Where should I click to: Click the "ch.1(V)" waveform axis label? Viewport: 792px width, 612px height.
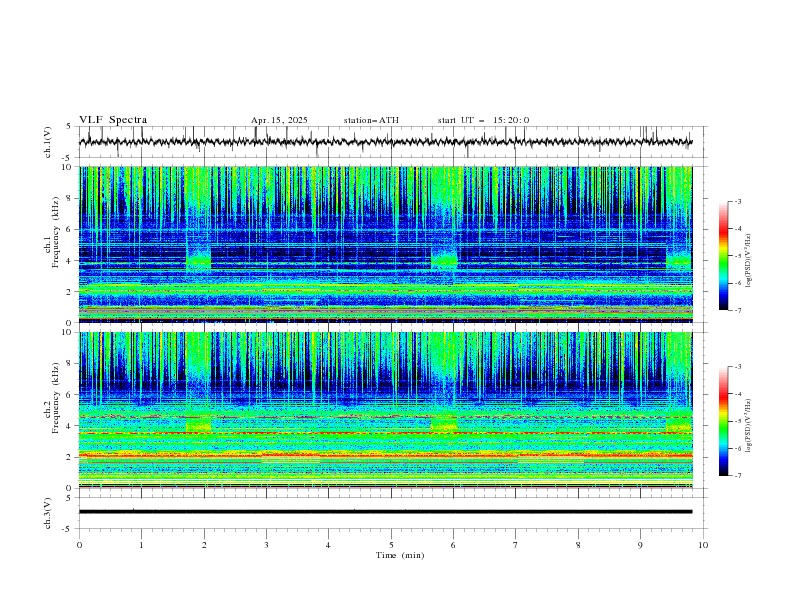48,142
